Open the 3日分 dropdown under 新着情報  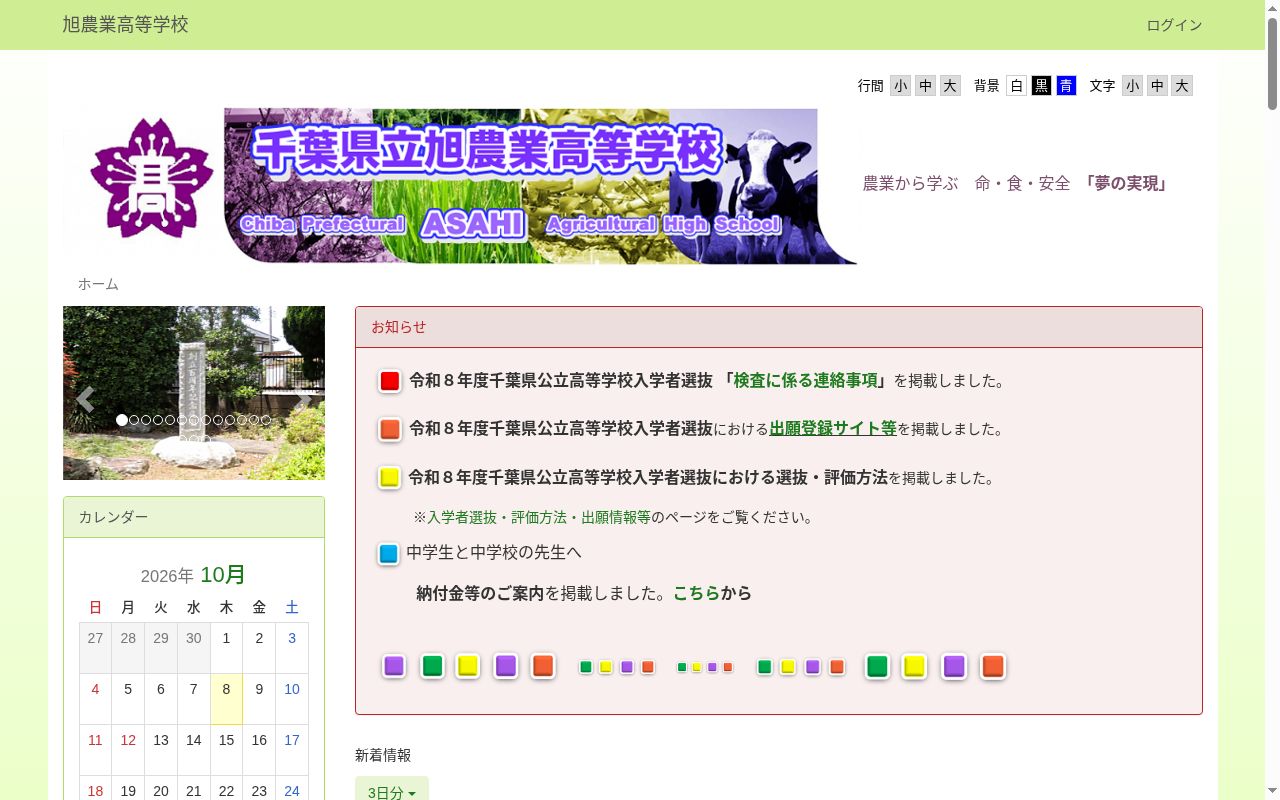pyautogui.click(x=392, y=792)
